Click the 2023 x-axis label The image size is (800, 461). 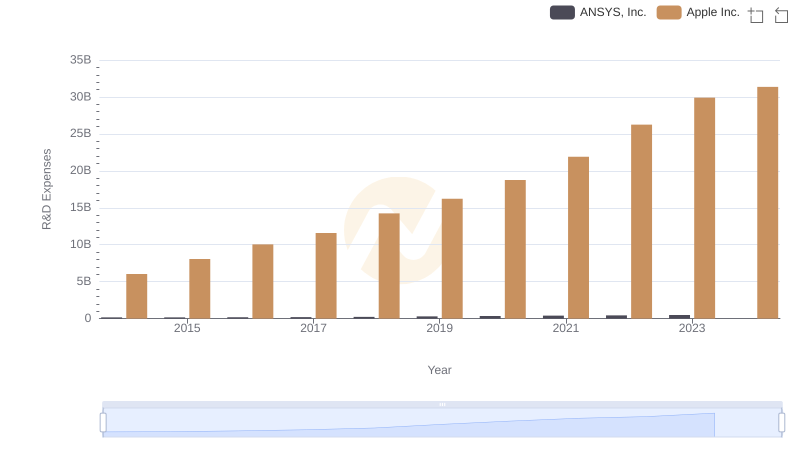(x=691, y=328)
